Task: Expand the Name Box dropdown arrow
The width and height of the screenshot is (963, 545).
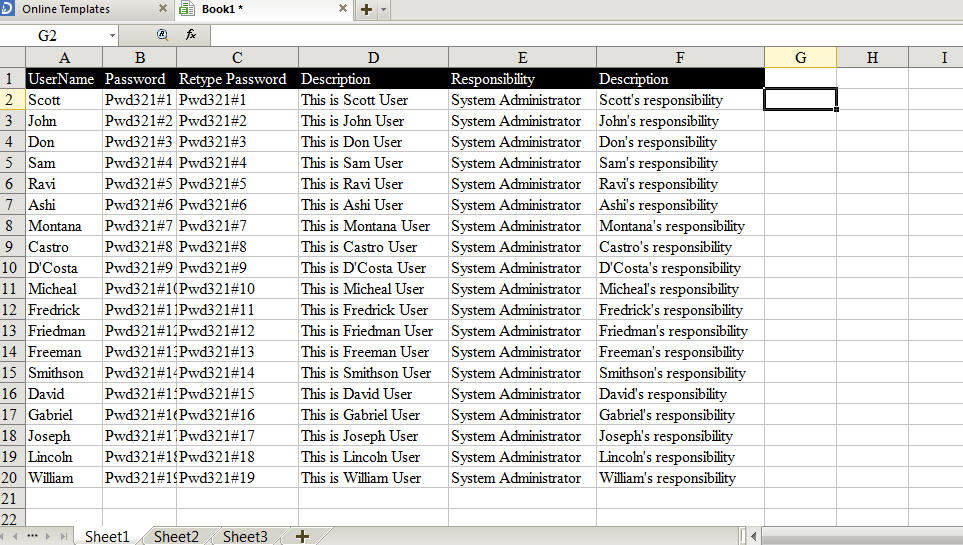Action: pyautogui.click(x=112, y=36)
